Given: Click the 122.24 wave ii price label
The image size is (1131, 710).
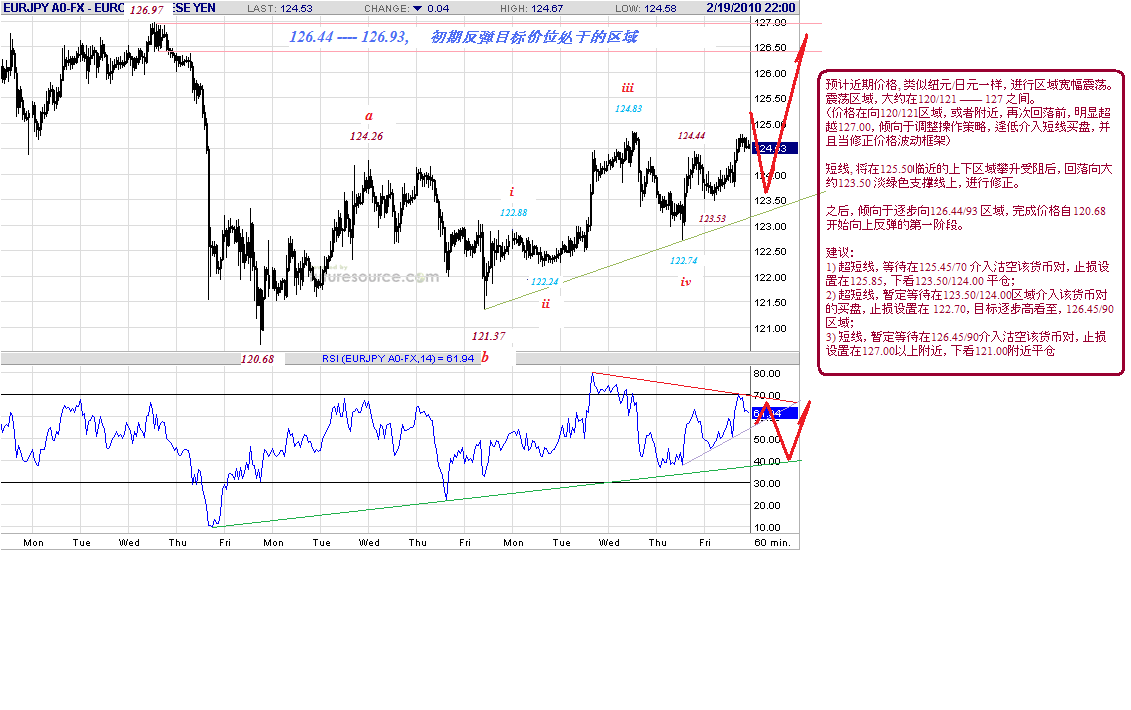Looking at the screenshot, I should 545,282.
